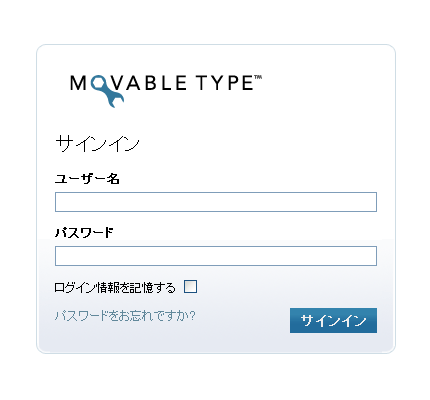
Task: Submit with the blue サインイン button
Action: 333,320
